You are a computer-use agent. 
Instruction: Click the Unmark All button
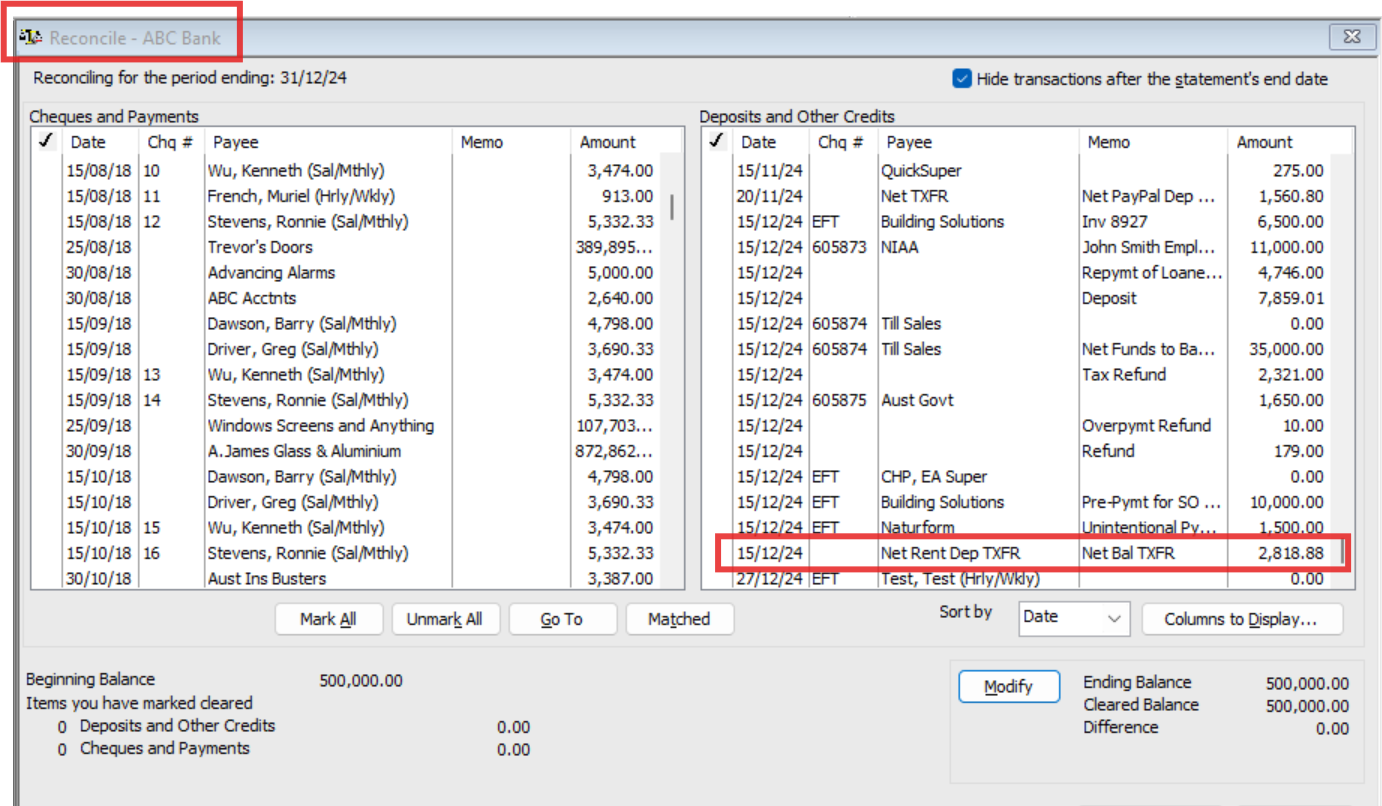(445, 620)
